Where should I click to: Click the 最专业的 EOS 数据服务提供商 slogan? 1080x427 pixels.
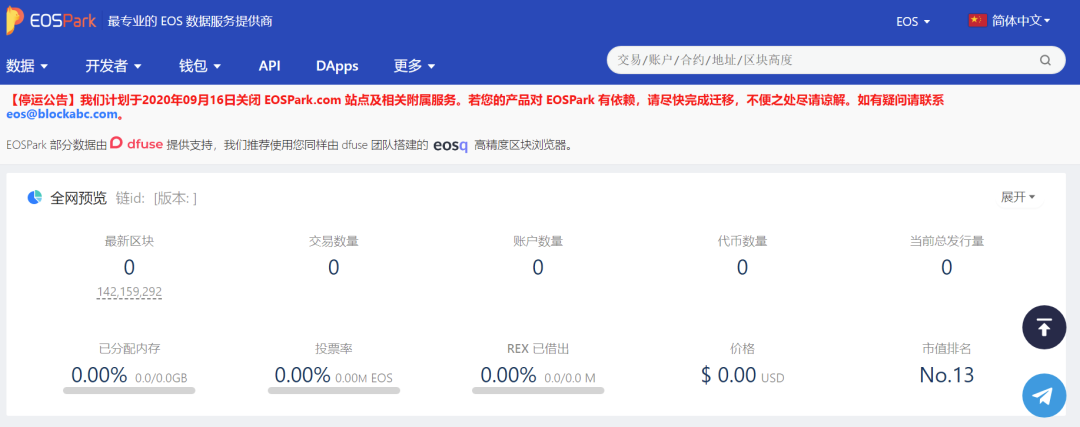click(190, 21)
